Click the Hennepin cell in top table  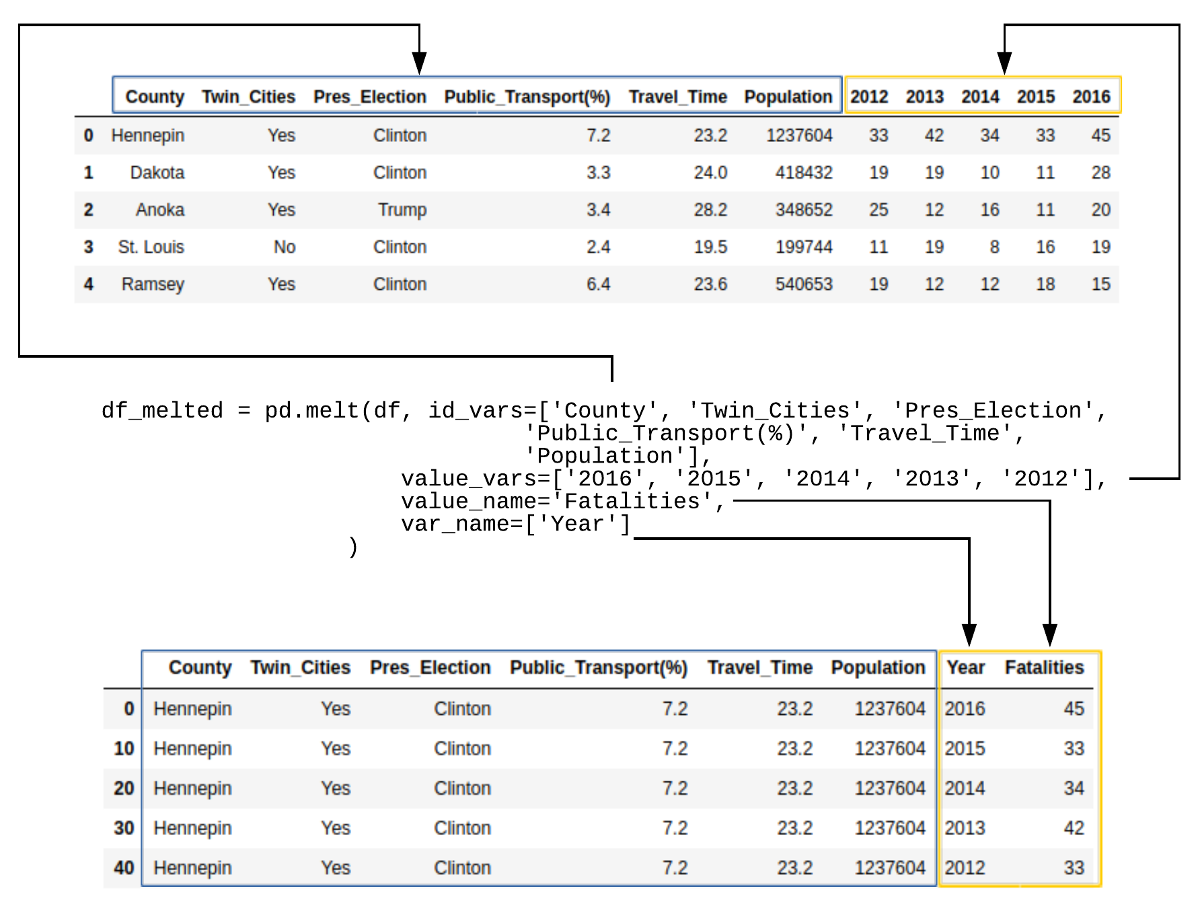point(148,135)
